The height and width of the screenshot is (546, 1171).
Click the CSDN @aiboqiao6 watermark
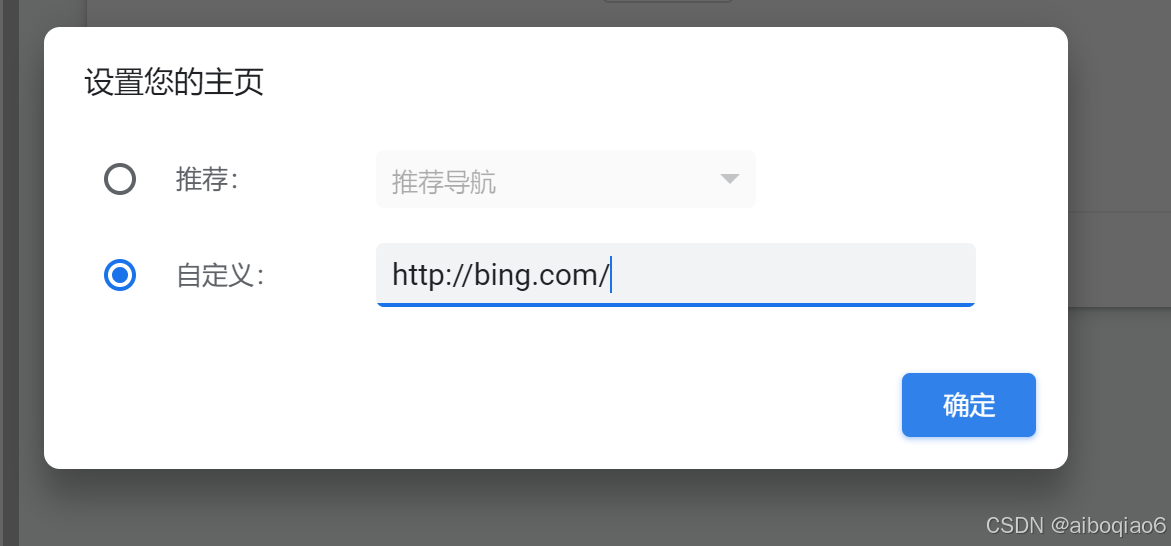coord(1075,525)
